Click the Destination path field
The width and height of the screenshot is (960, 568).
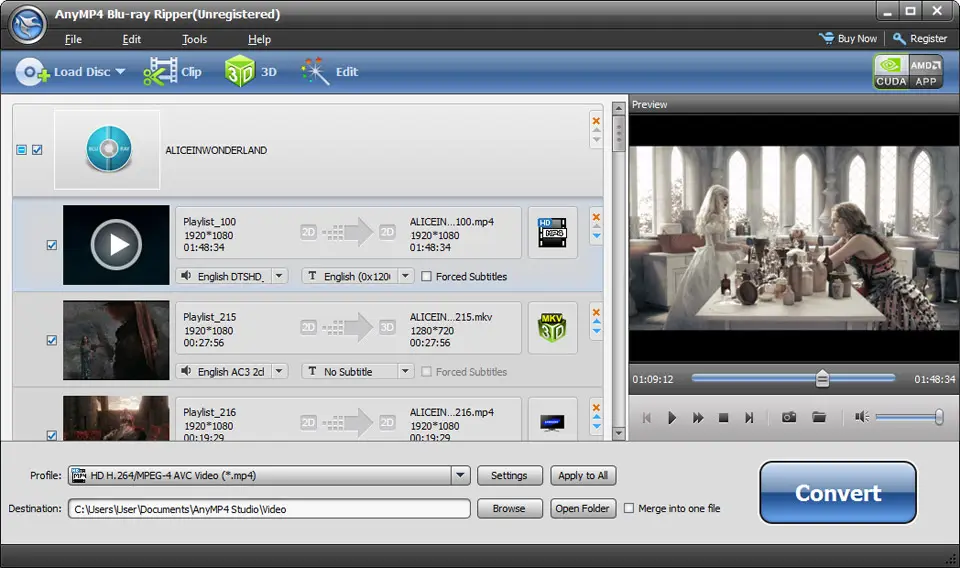(269, 509)
